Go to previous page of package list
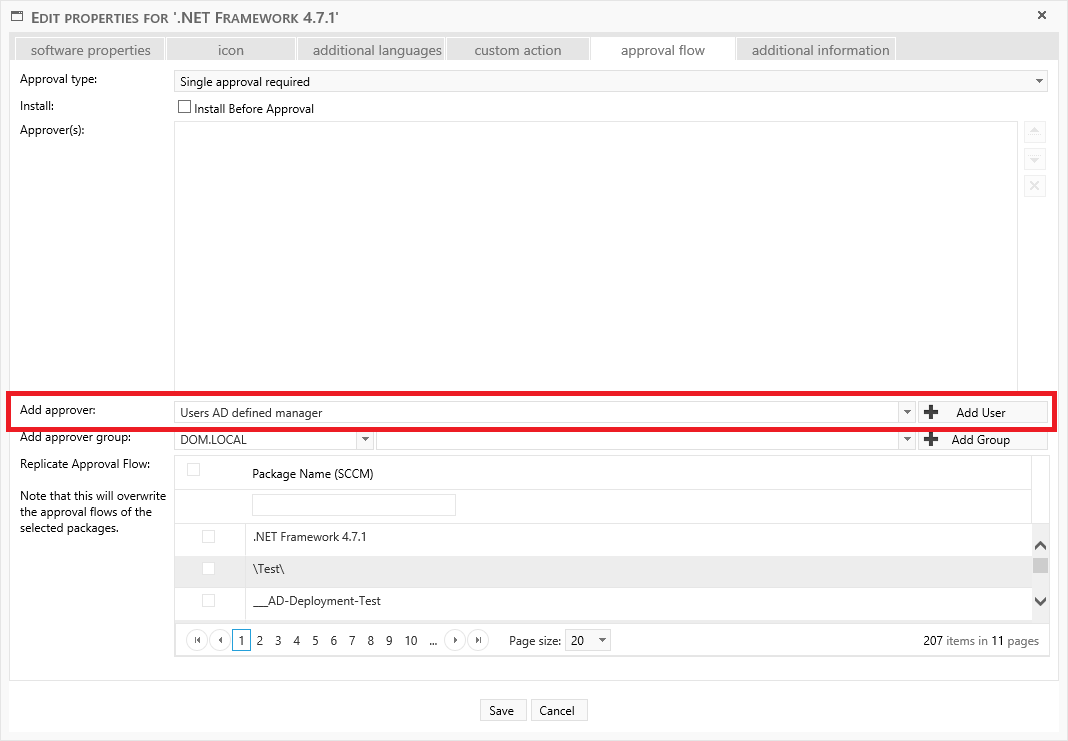The height and width of the screenshot is (741, 1068). (x=220, y=641)
